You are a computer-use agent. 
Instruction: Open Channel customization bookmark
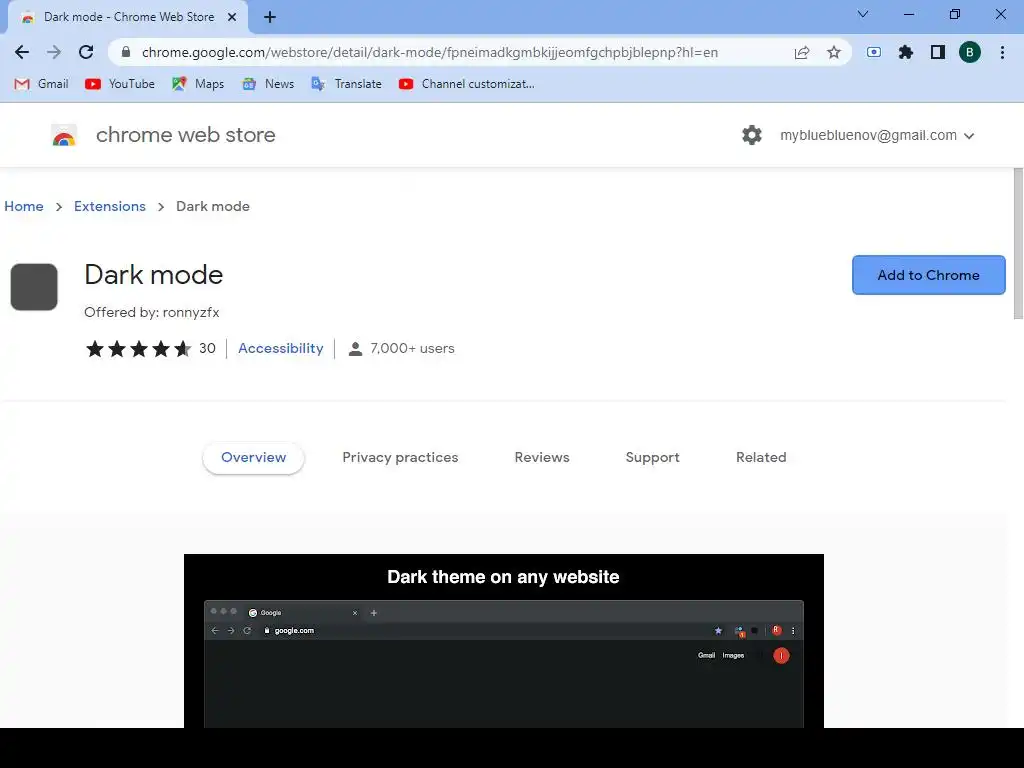pos(466,84)
